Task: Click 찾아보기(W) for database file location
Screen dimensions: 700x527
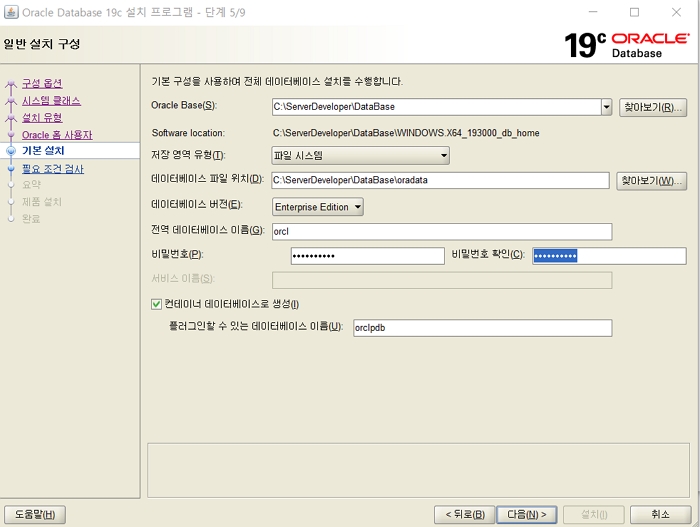Action: pos(651,181)
